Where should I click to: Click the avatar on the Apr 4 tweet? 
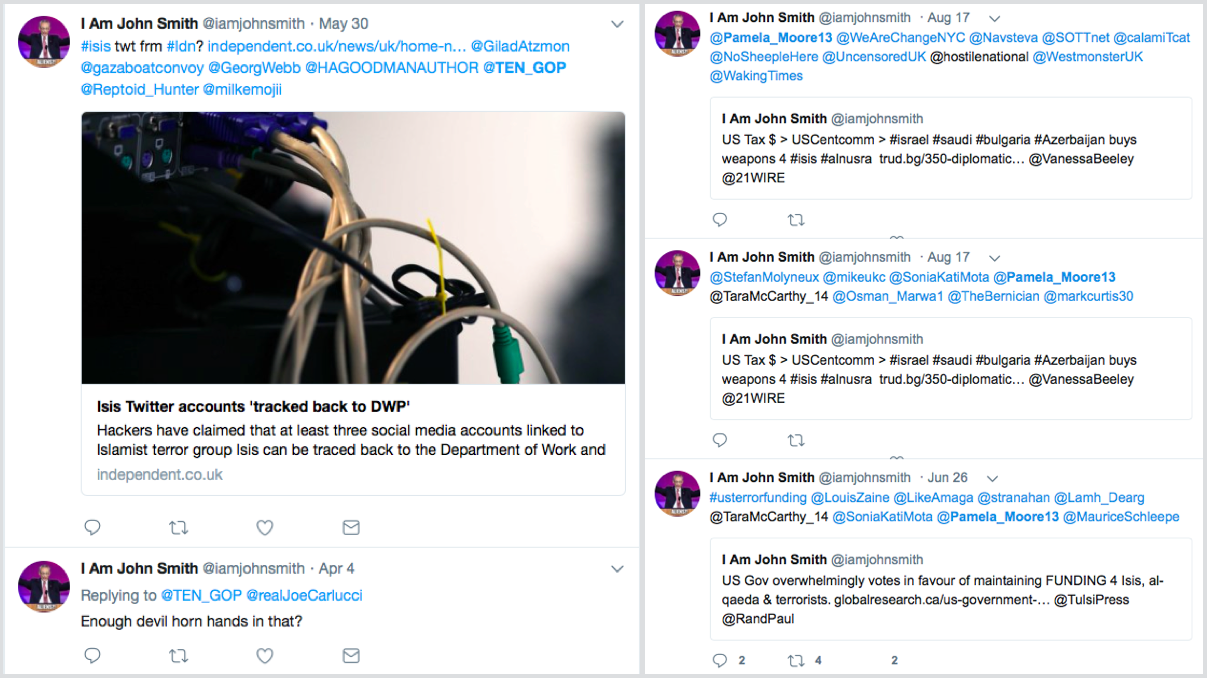(44, 587)
